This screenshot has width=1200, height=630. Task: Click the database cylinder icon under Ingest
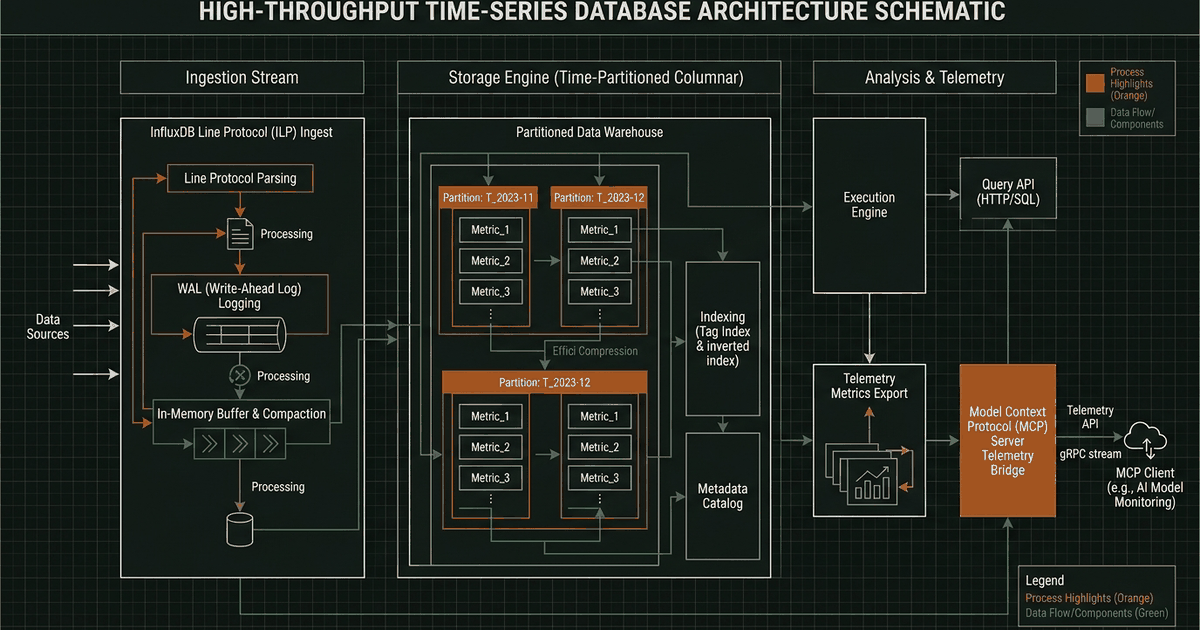click(x=240, y=530)
